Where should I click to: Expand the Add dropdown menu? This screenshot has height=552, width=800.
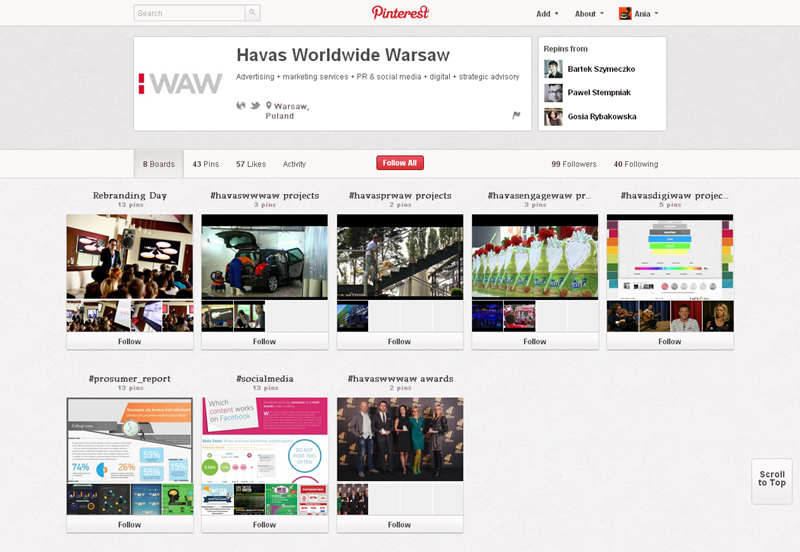coord(547,14)
